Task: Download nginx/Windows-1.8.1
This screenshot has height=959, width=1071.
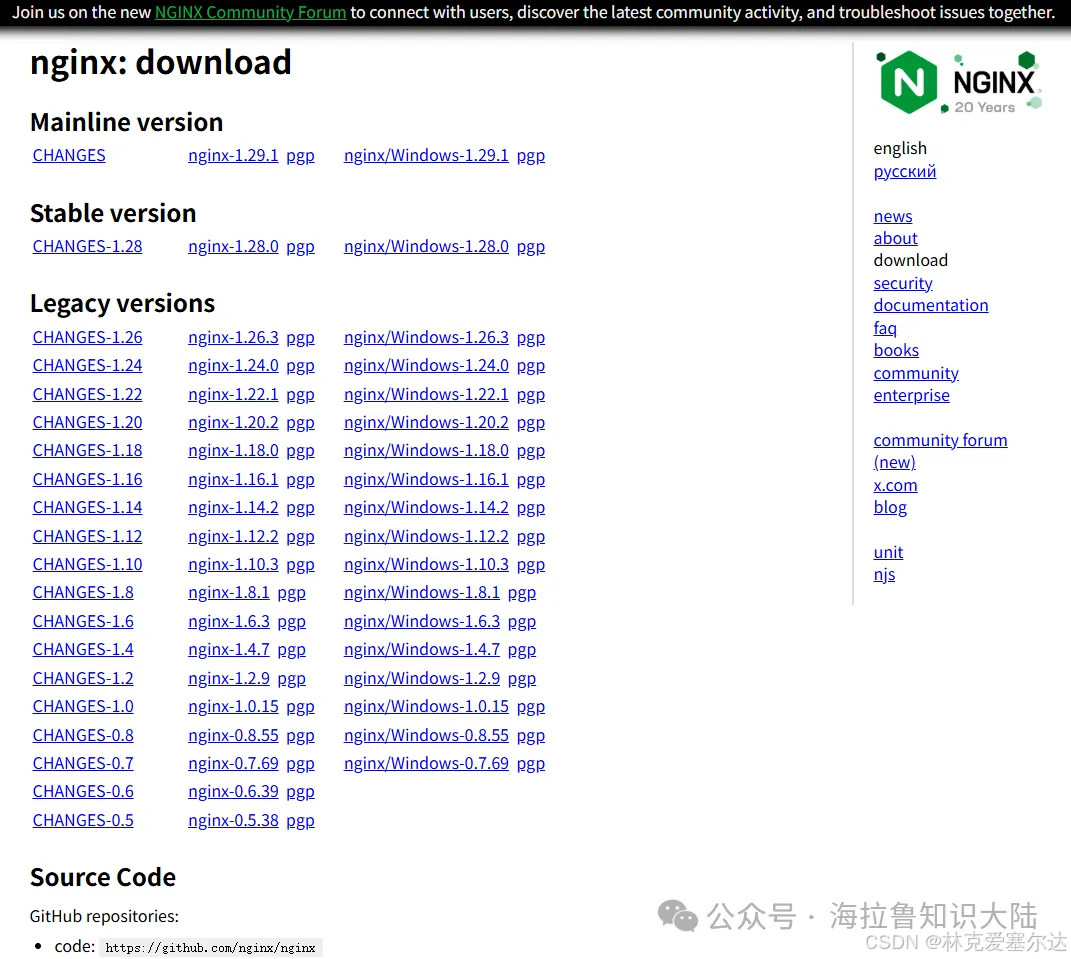Action: pyautogui.click(x=421, y=593)
